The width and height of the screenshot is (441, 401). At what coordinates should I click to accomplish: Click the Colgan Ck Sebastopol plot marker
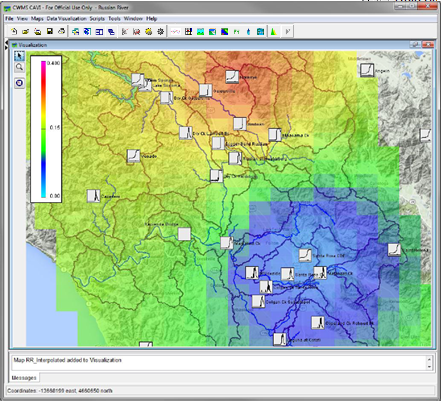[258, 301]
